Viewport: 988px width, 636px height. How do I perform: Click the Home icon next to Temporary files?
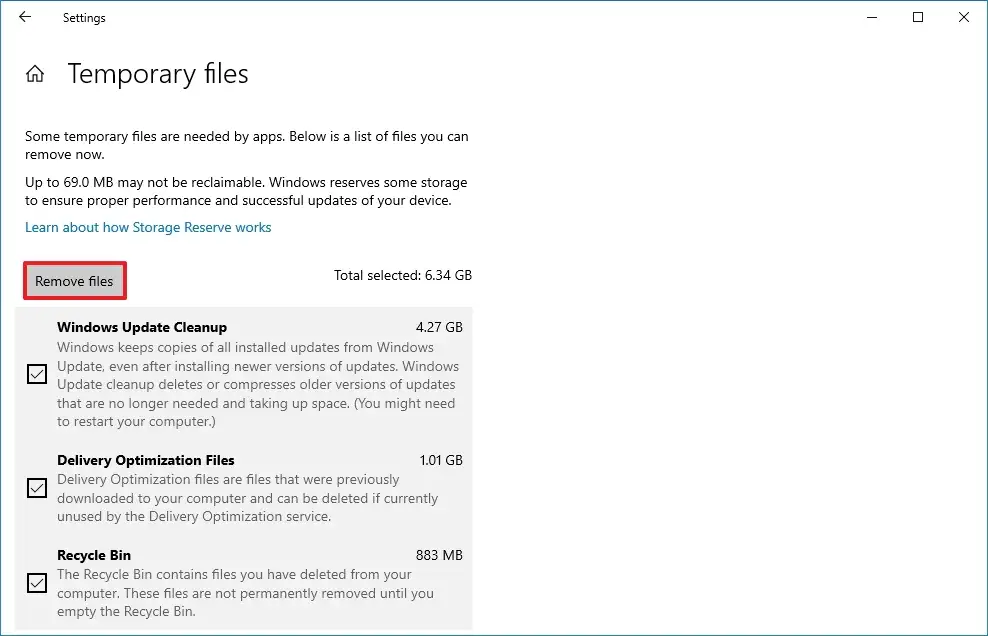coord(35,72)
